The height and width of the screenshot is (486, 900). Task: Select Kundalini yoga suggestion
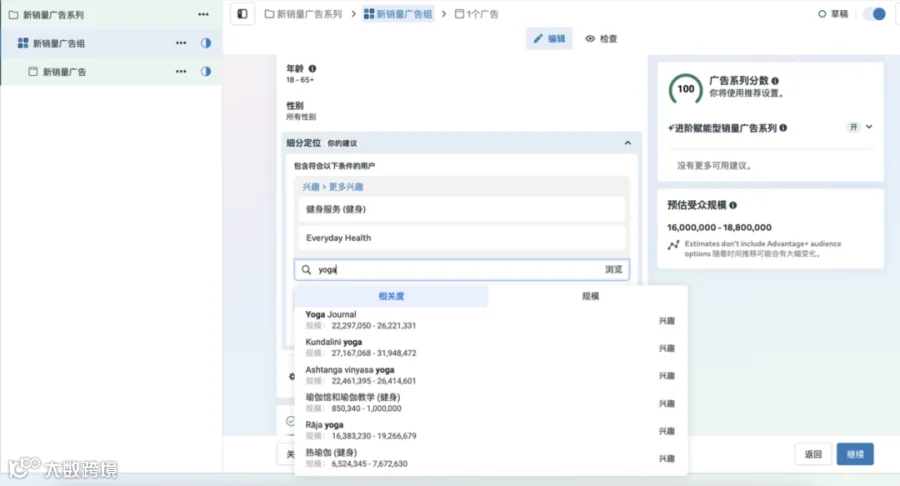coord(491,348)
